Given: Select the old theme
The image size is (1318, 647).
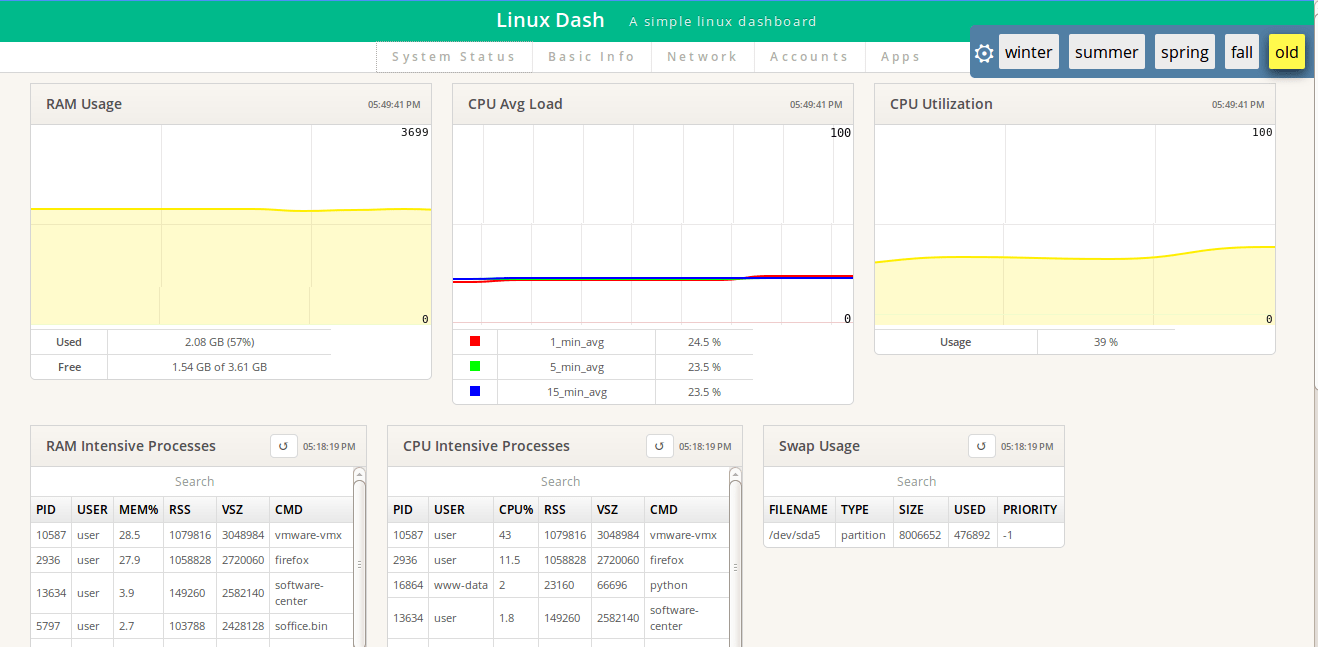Looking at the screenshot, I should [x=1287, y=51].
